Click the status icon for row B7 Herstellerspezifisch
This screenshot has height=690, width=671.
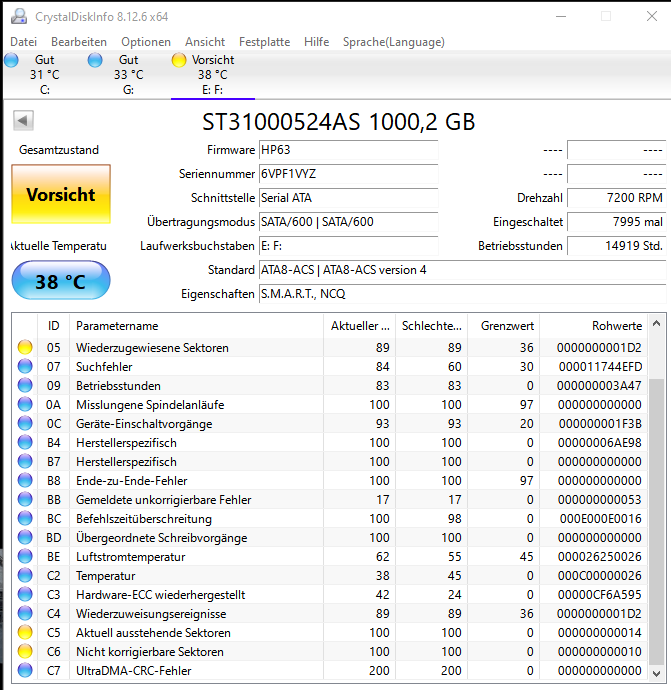point(25,461)
